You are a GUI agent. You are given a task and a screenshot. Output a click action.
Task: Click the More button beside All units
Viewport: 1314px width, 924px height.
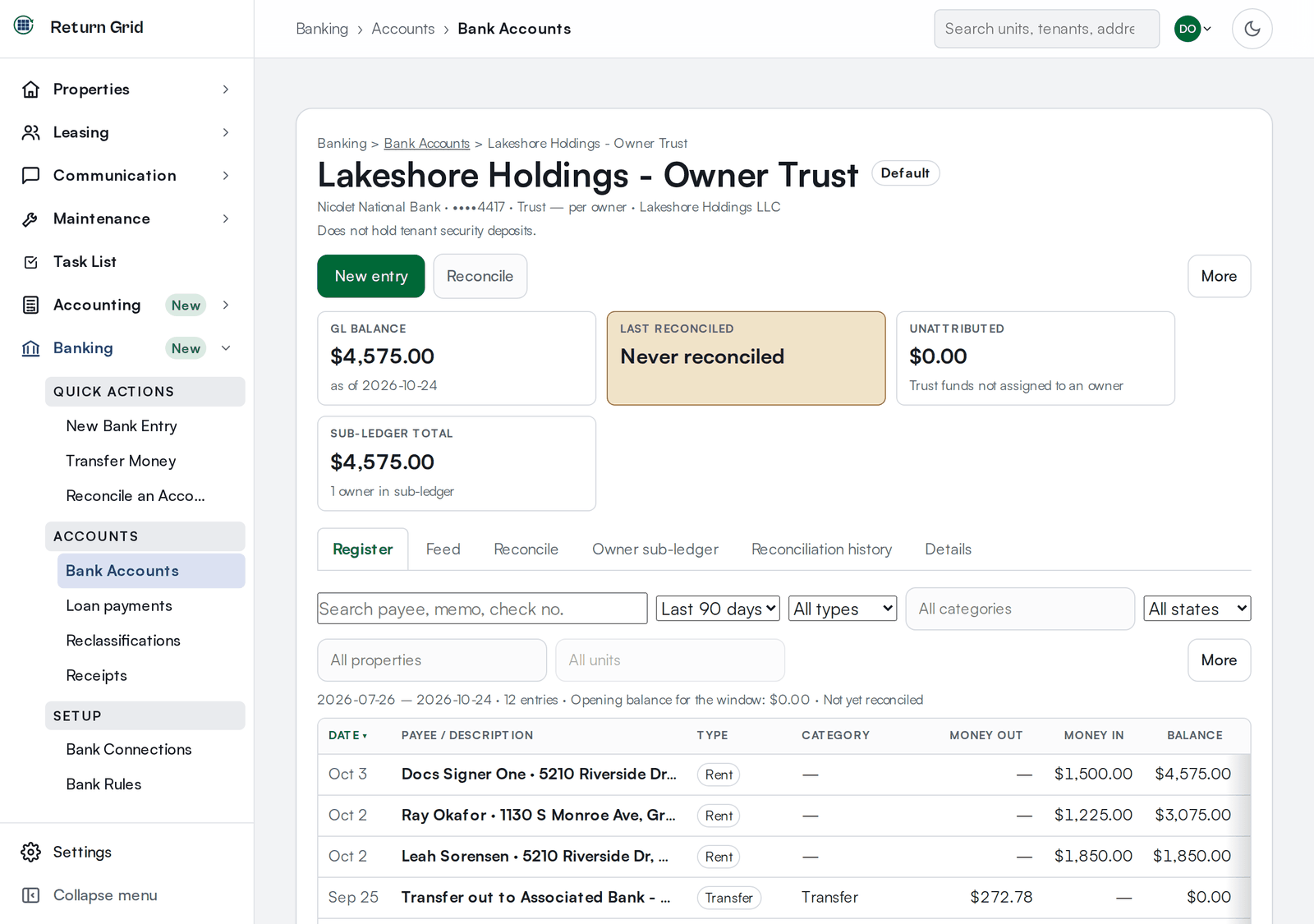click(1219, 660)
